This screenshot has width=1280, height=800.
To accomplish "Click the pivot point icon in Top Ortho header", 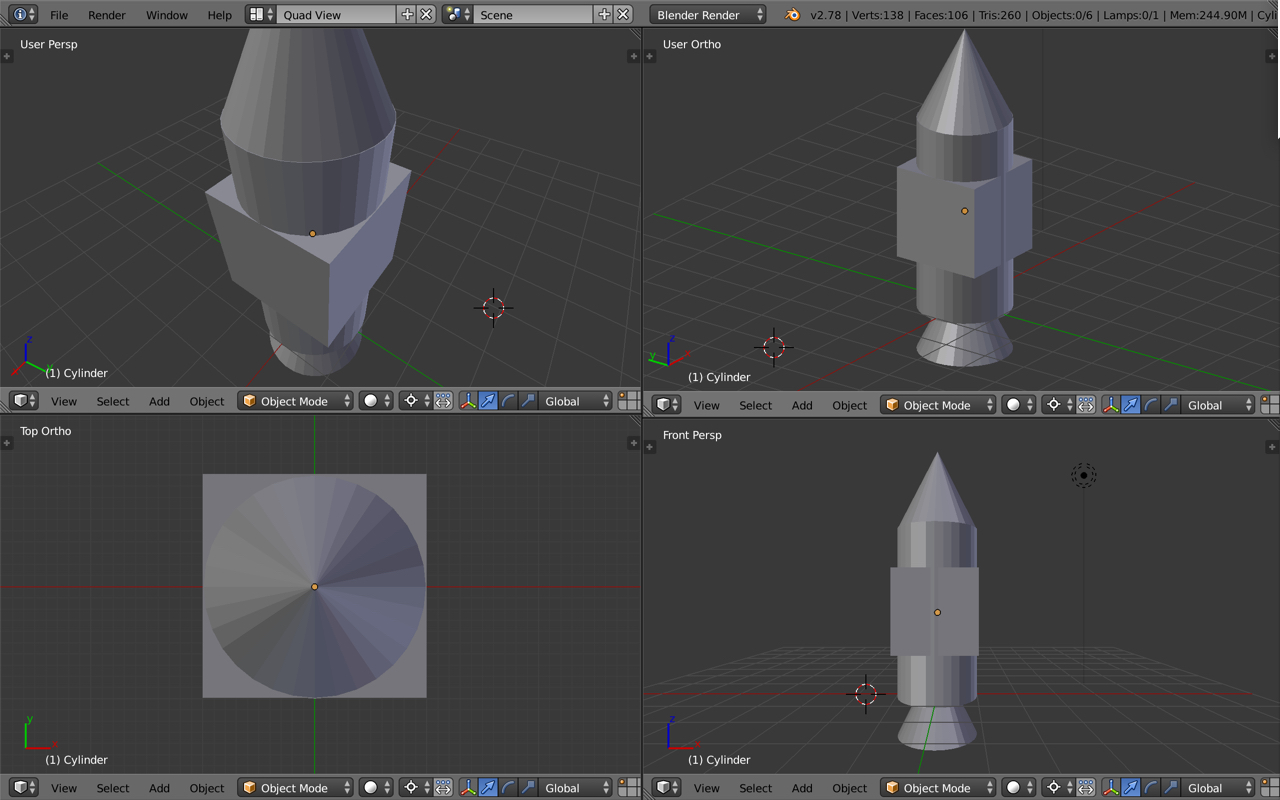I will [411, 787].
